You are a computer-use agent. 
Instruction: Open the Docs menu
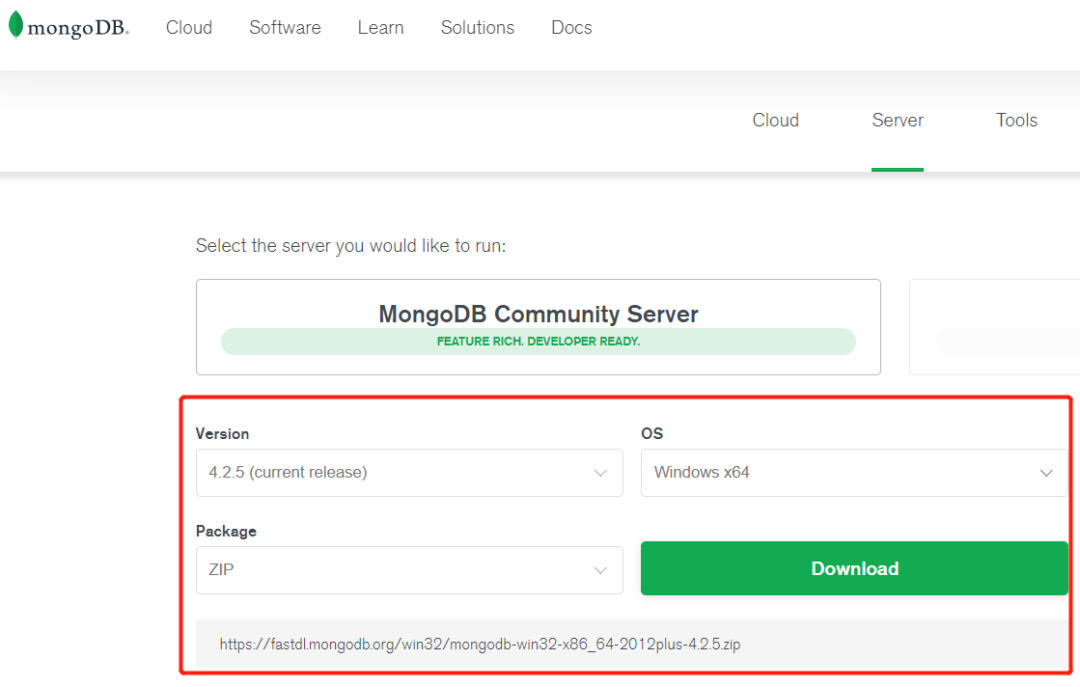pos(571,28)
